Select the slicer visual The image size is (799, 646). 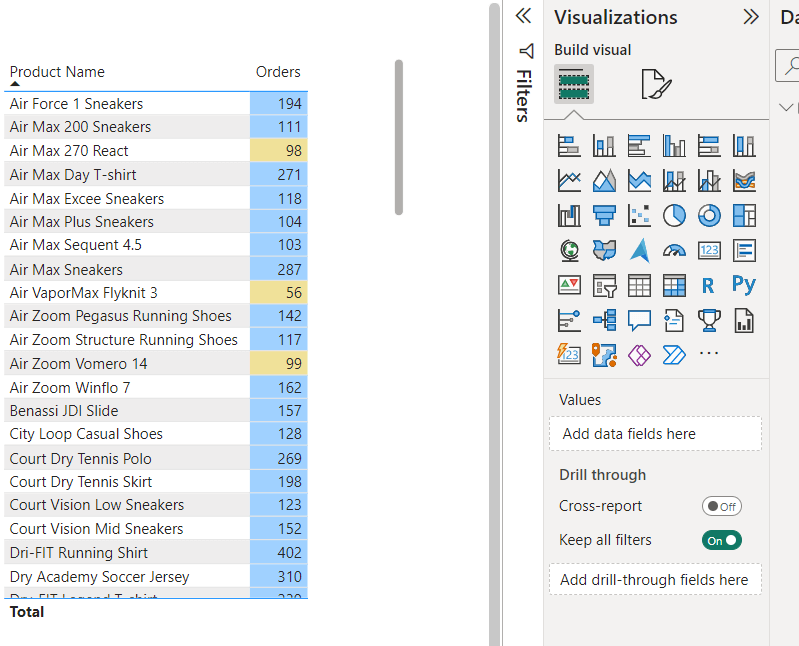tap(604, 285)
